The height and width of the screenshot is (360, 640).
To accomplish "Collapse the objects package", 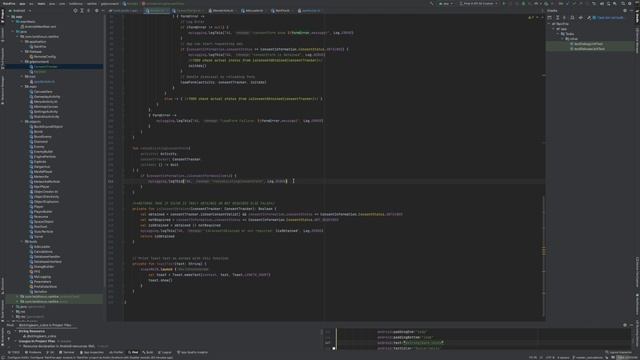I will coord(22,122).
